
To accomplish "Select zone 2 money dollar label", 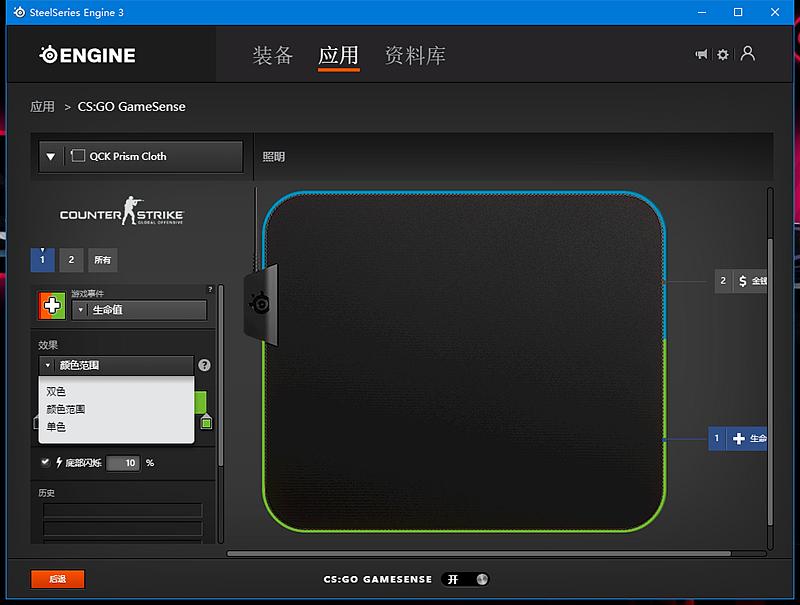I will coord(740,281).
